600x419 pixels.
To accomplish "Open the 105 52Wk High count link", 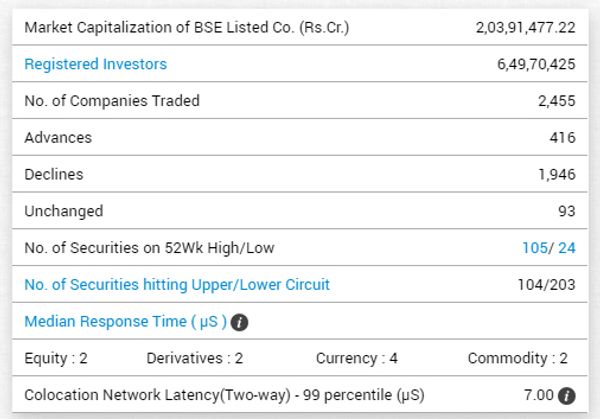I will (x=535, y=248).
